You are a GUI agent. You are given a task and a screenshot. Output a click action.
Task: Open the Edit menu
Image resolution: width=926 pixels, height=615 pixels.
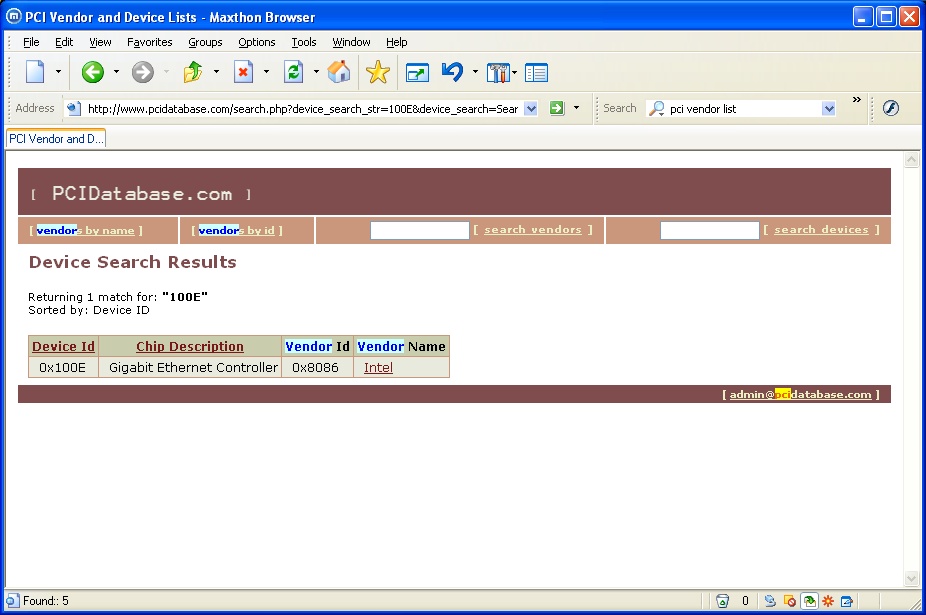[x=64, y=42]
